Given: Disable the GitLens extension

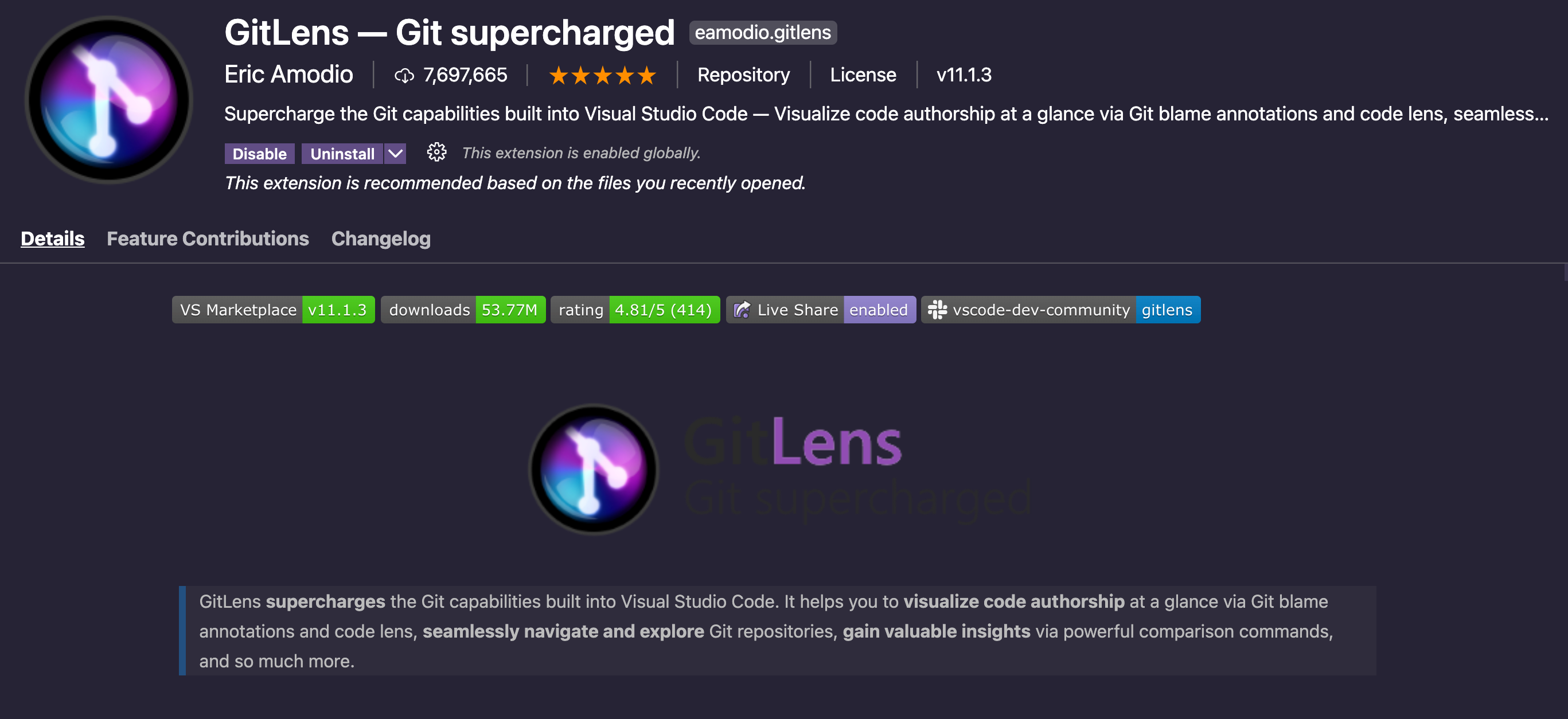Looking at the screenshot, I should (259, 154).
